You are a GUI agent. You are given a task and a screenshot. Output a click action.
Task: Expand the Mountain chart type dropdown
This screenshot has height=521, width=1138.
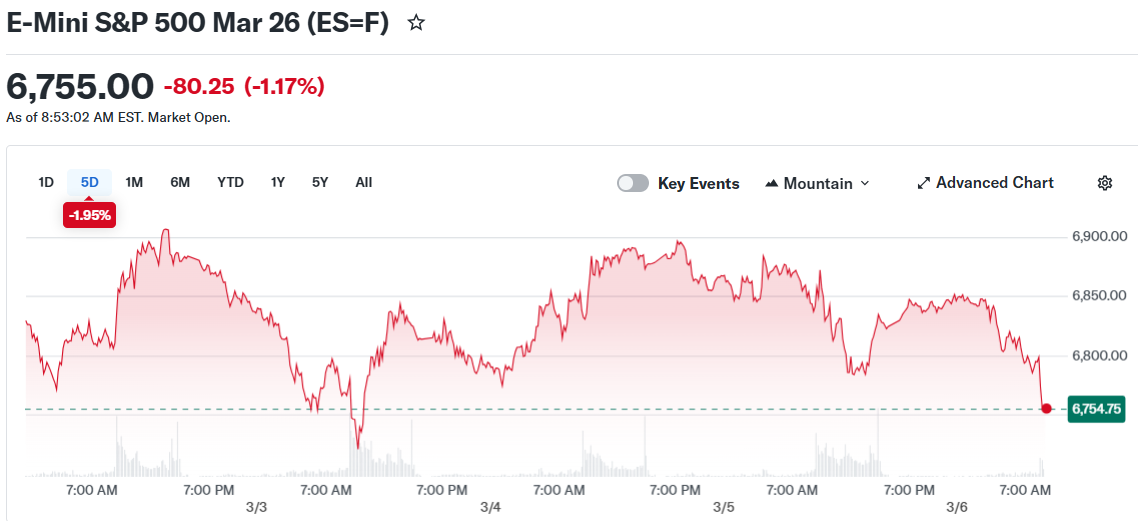pos(817,183)
